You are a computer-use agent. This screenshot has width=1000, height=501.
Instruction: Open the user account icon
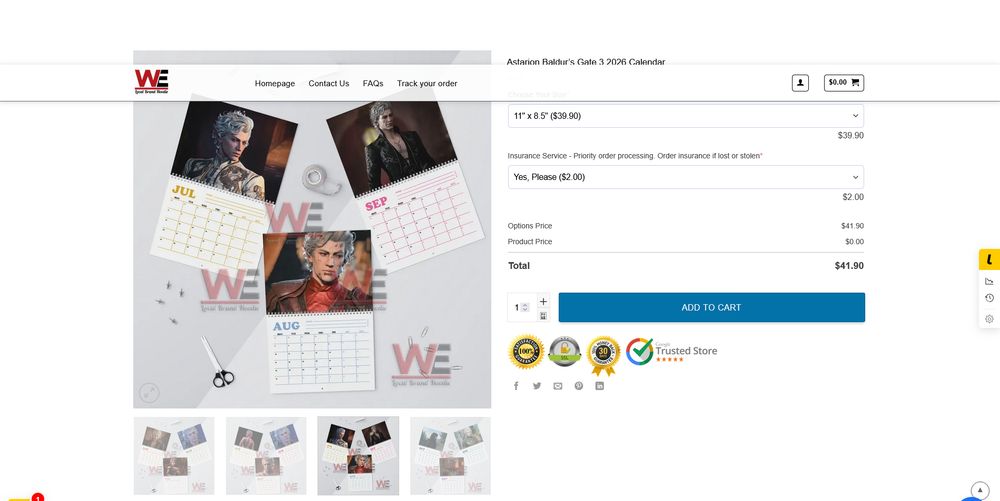pyautogui.click(x=800, y=83)
